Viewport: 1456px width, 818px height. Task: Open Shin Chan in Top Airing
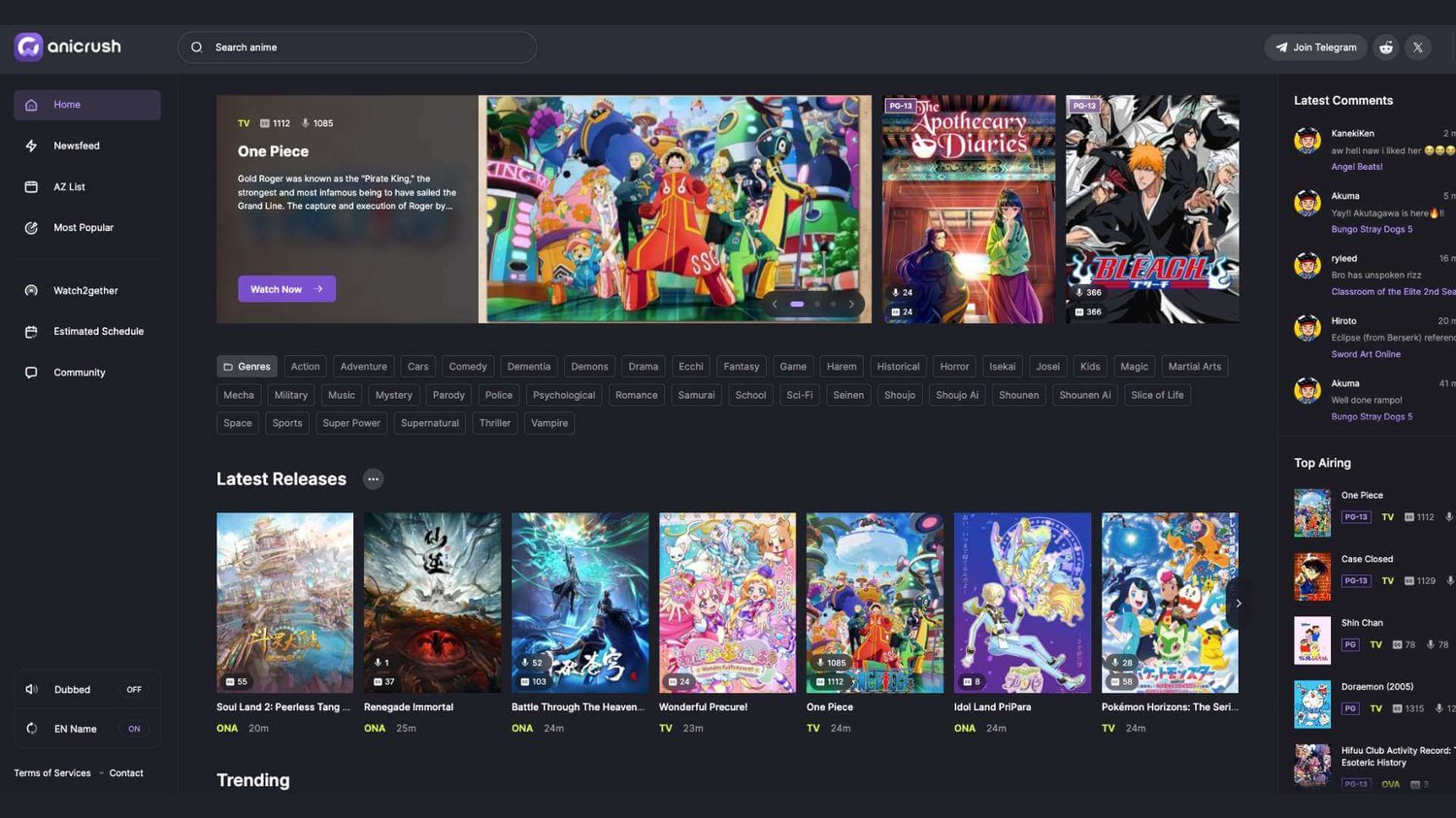(x=1362, y=623)
